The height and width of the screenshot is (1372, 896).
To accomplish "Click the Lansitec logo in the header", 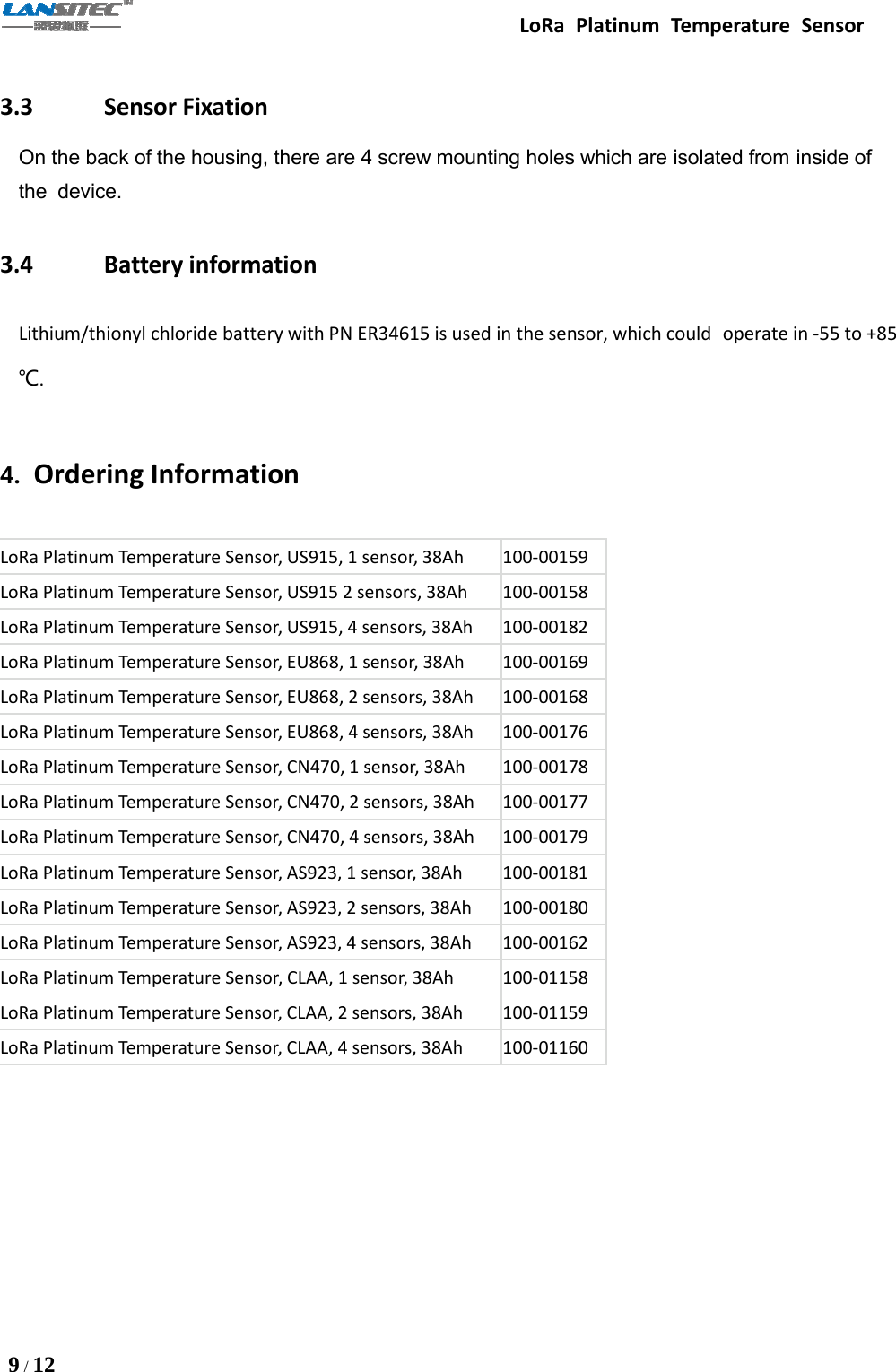I will point(66,16).
